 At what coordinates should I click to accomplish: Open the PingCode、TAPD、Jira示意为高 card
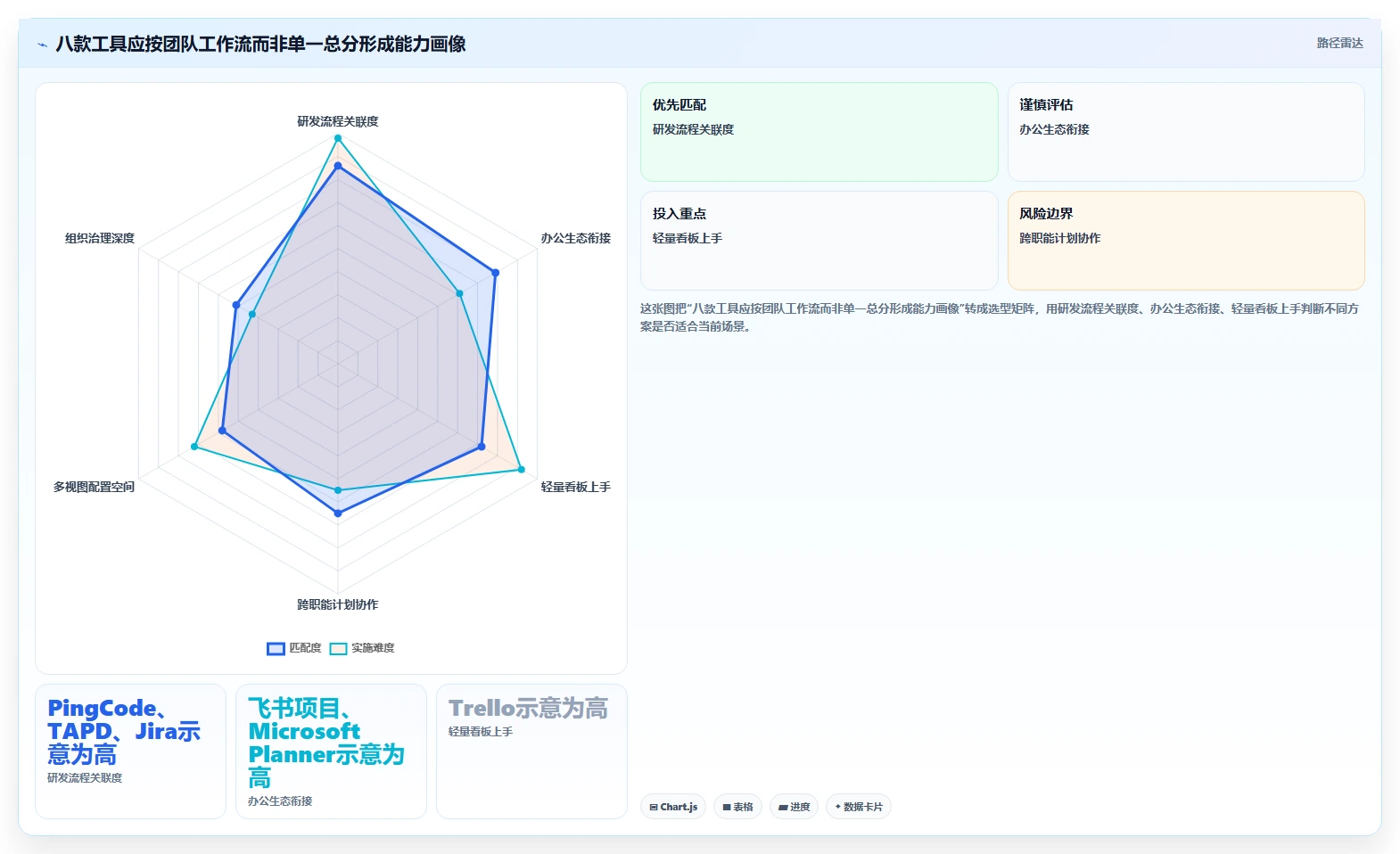point(130,751)
